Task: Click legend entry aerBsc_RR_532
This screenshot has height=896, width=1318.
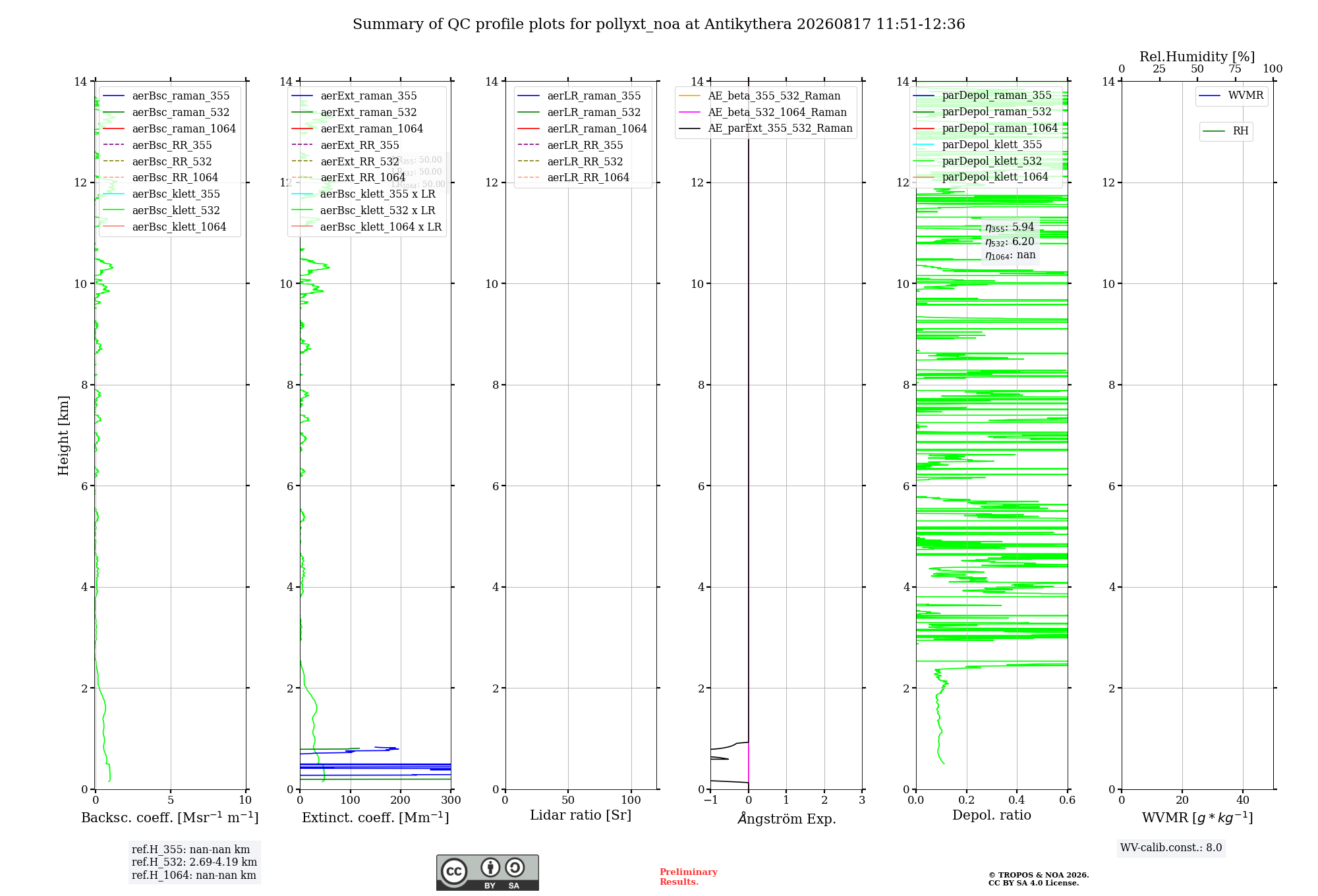Action: pyautogui.click(x=158, y=161)
